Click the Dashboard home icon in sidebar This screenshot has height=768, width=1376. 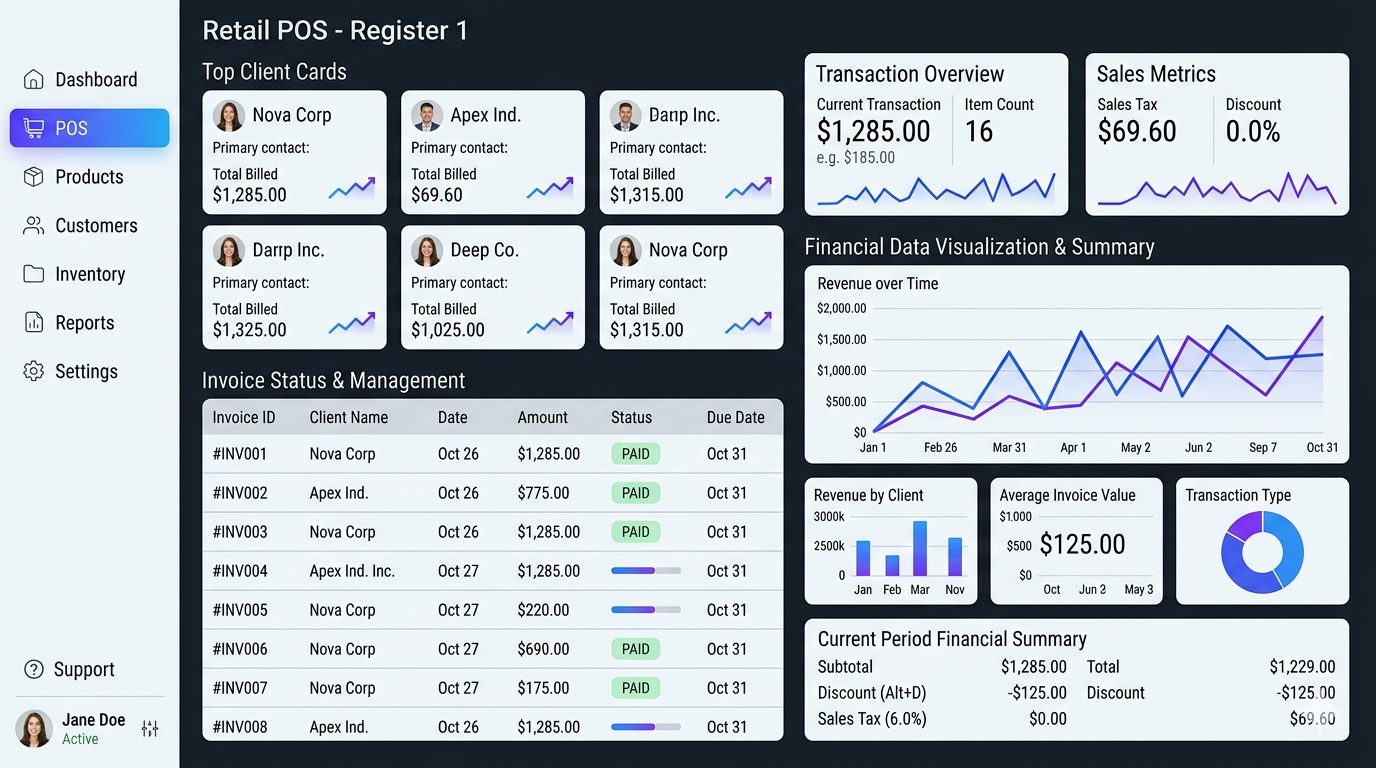(34, 80)
